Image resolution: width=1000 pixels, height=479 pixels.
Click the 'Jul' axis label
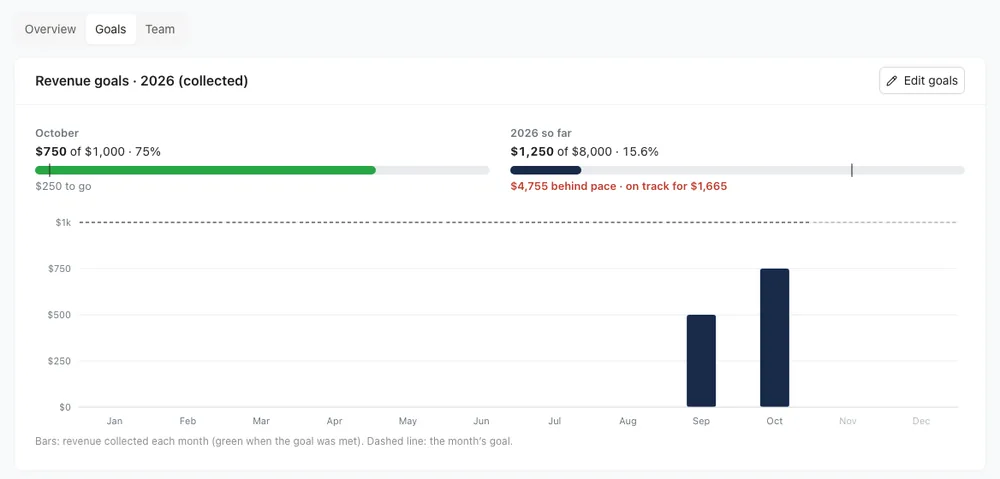[555, 421]
